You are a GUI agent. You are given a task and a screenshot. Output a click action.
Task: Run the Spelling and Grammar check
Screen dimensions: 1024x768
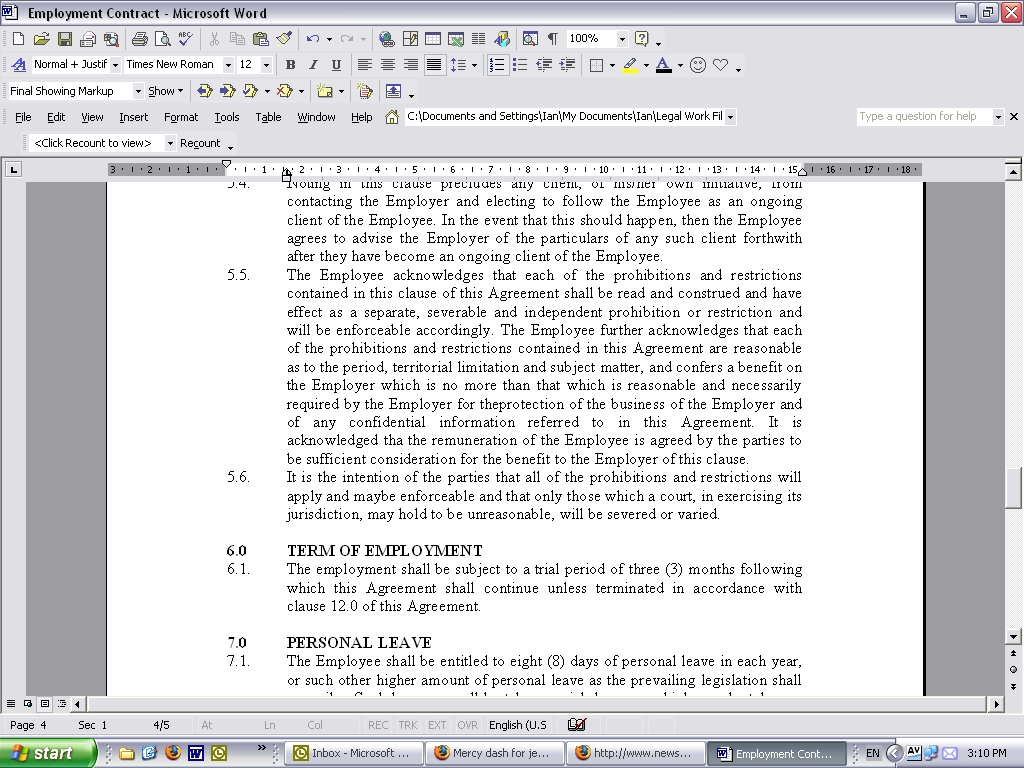pos(185,39)
